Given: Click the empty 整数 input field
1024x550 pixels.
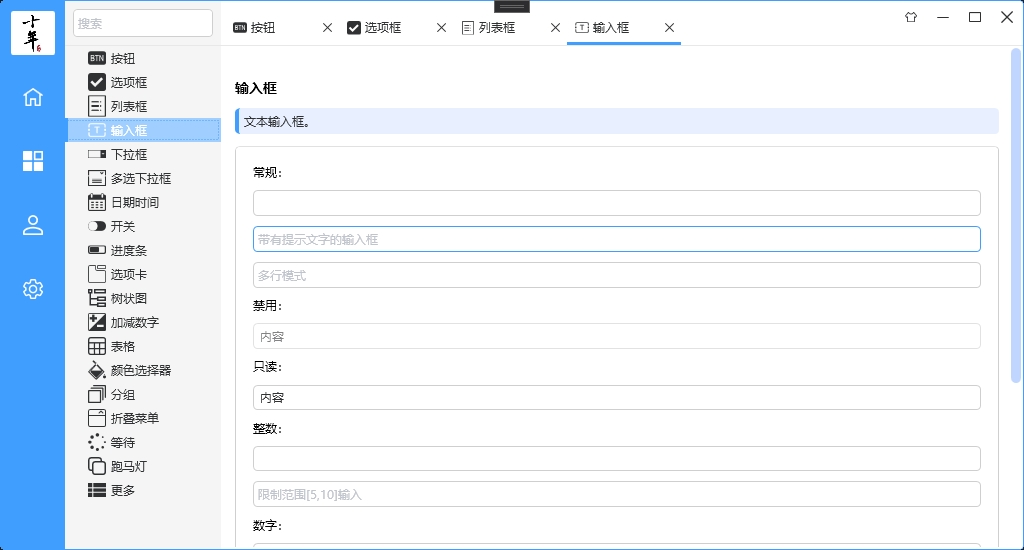Looking at the screenshot, I should pos(616,459).
